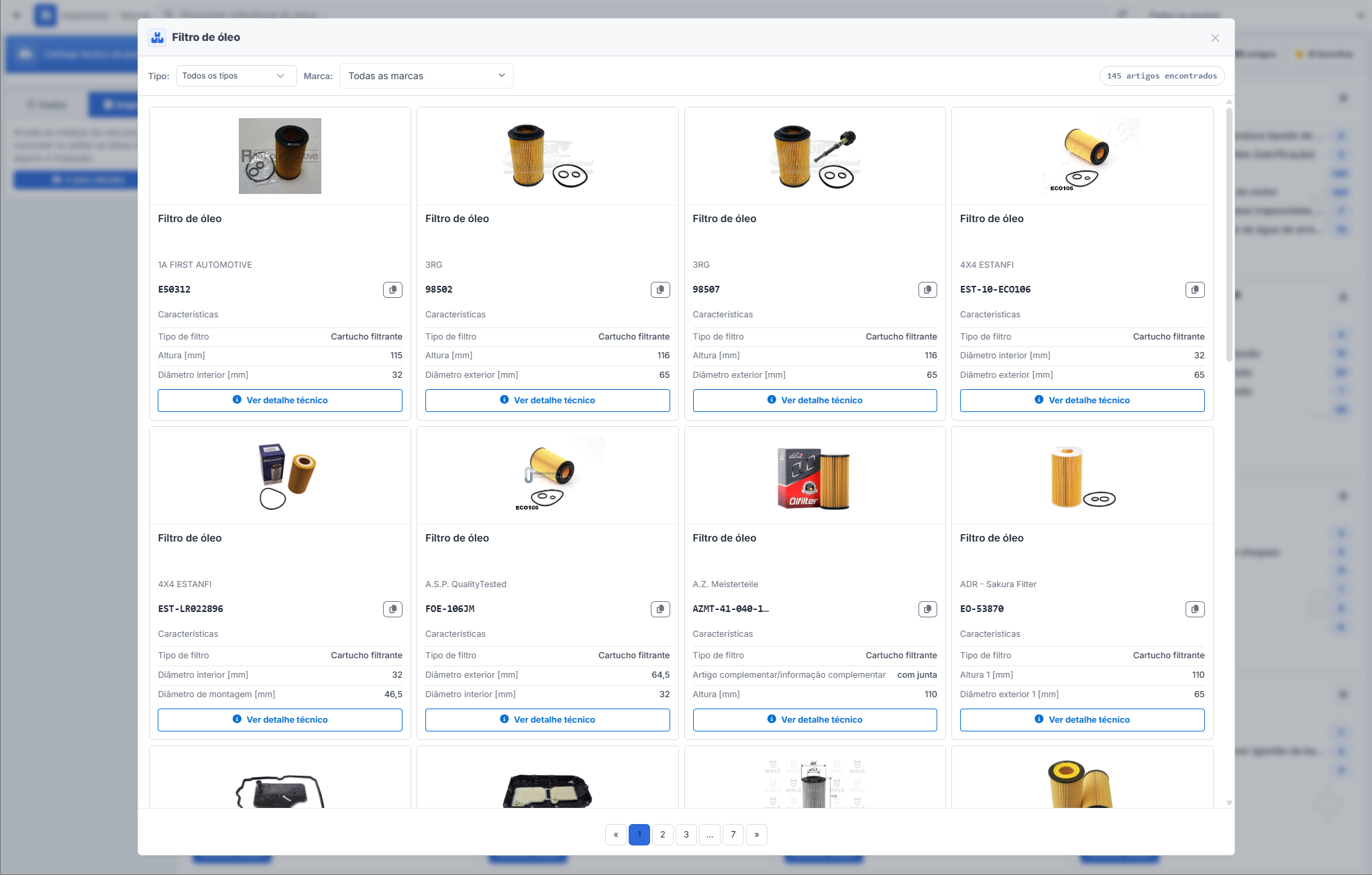Copy part number FOE-106JM
Screen dimensions: 1372x875
click(660, 609)
